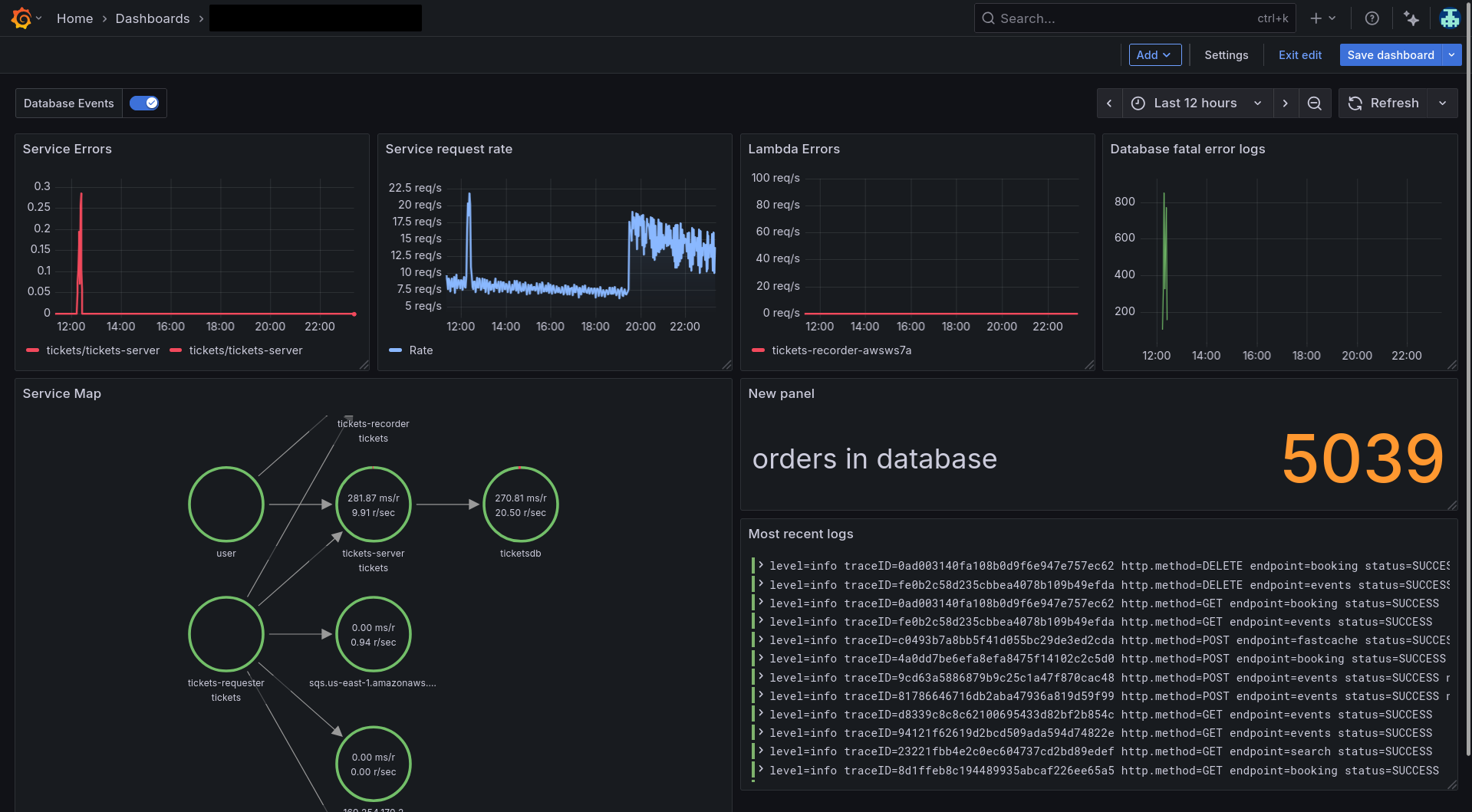Click the plus new item icon
This screenshot has width=1472, height=812.
pyautogui.click(x=1316, y=18)
